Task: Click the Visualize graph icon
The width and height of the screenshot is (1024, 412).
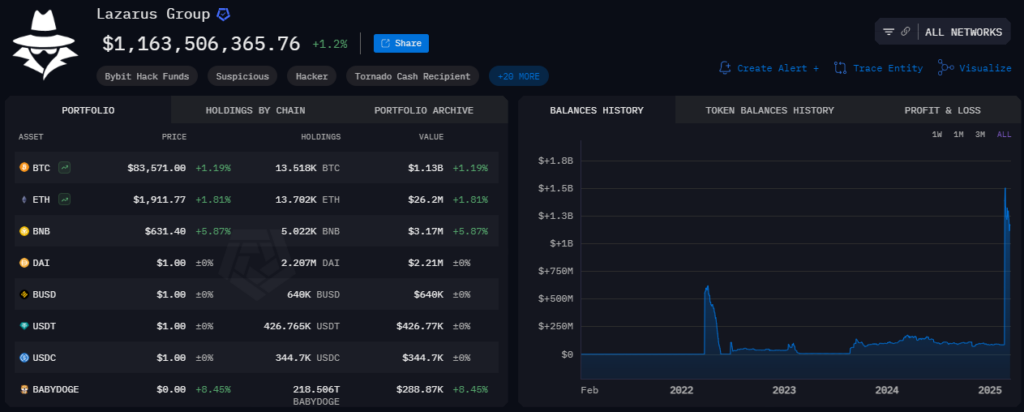Action: click(x=945, y=68)
